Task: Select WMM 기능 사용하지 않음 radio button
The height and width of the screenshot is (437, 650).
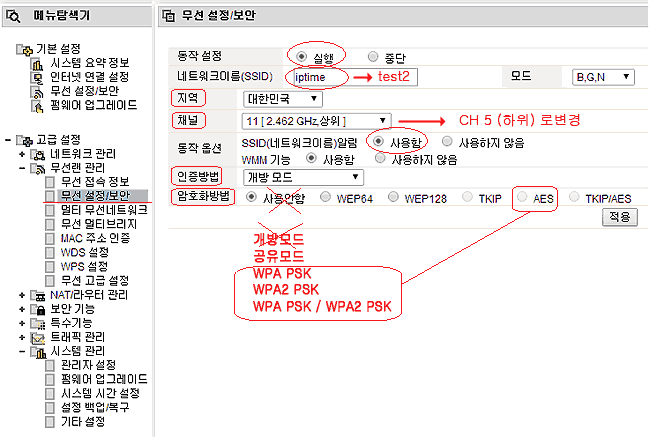Action: [380, 158]
